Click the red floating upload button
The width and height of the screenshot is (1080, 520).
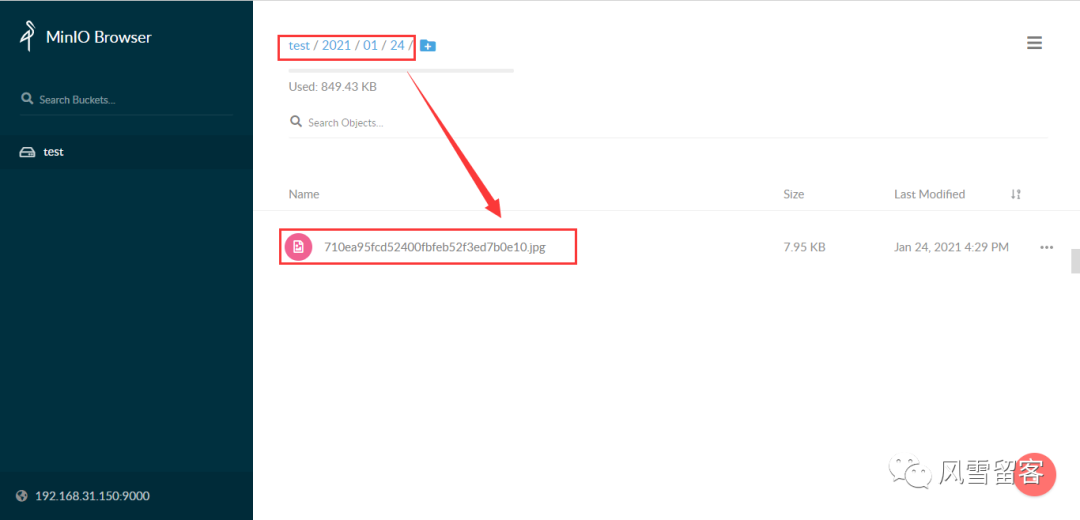pyautogui.click(x=1036, y=476)
